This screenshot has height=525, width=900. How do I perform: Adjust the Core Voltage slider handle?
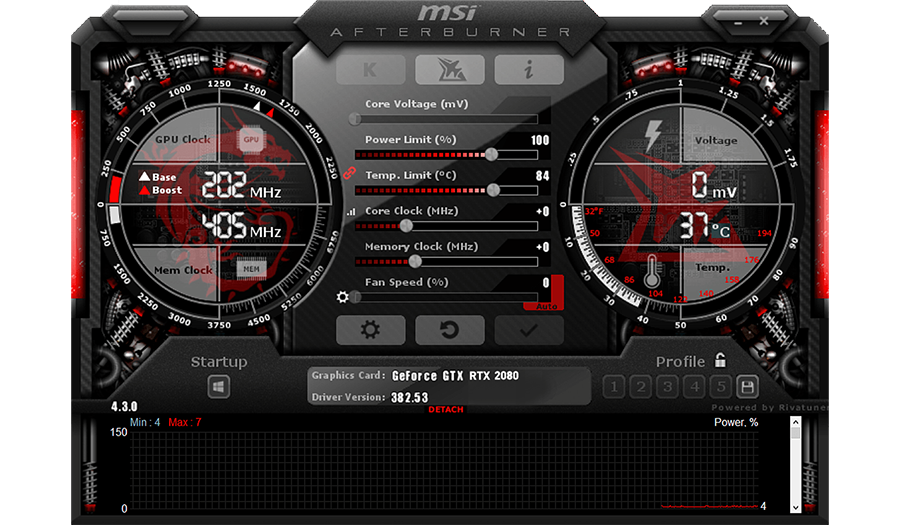[355, 119]
